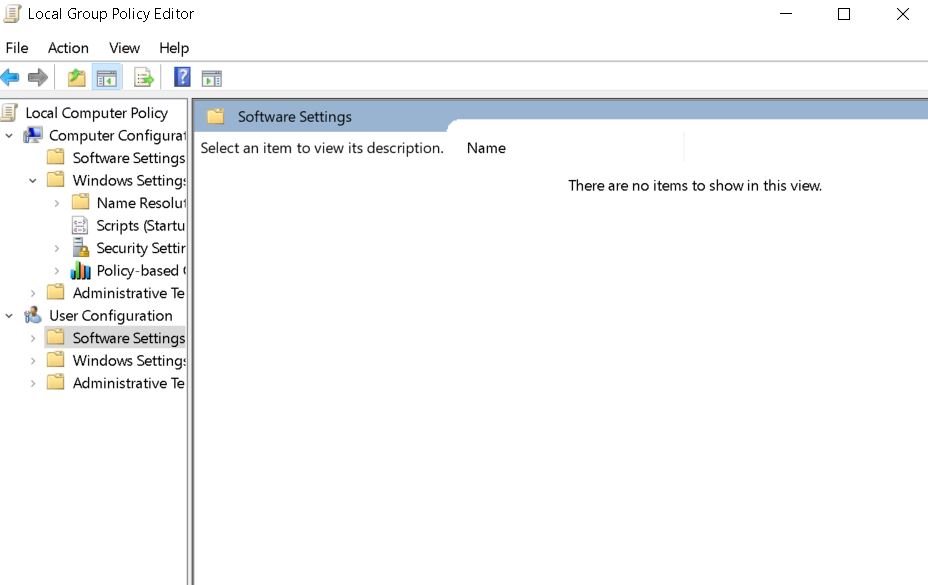Expand the Policy-based QoS node
This screenshot has height=585, width=928.
57,271
